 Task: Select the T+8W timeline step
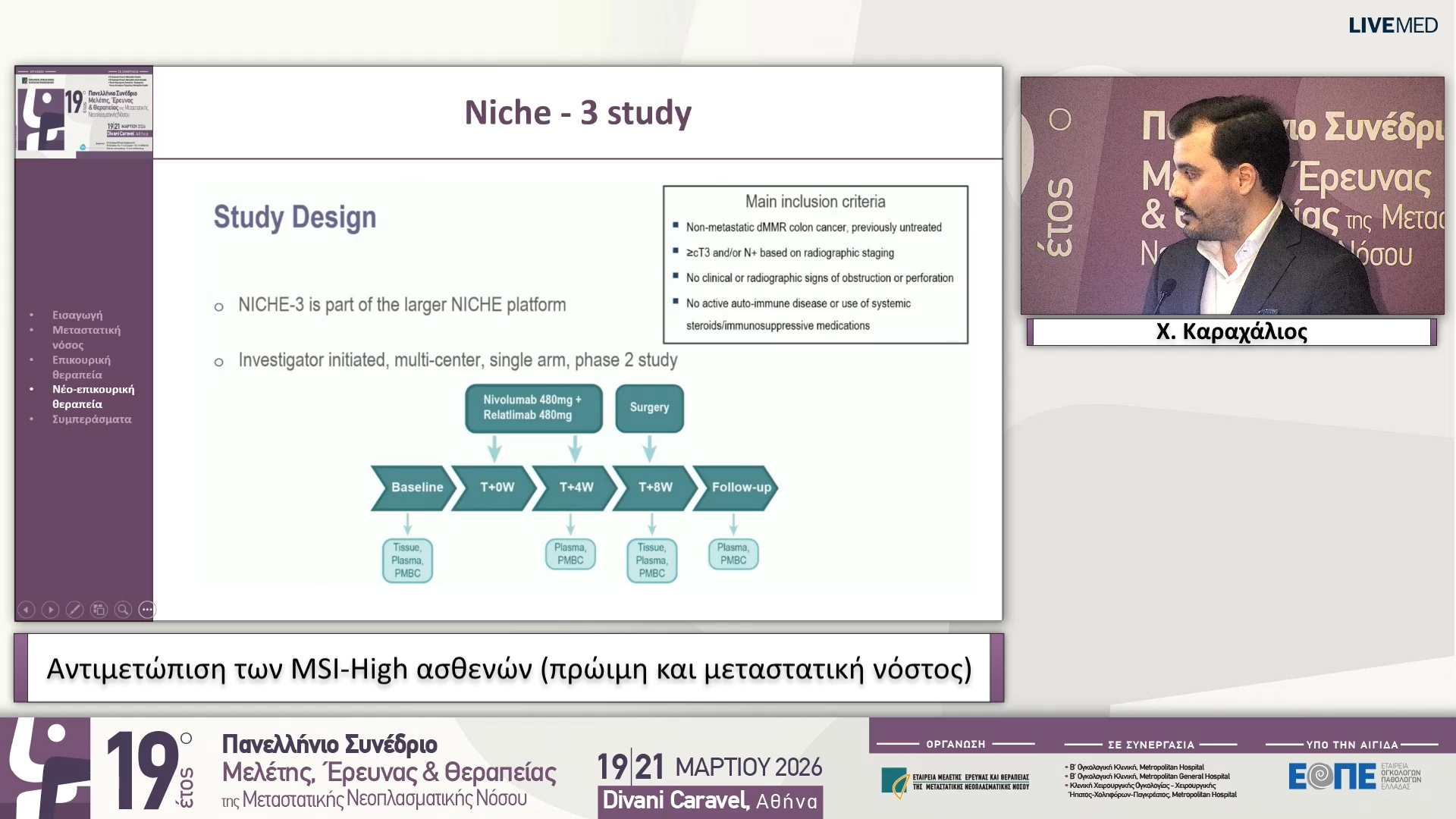click(x=655, y=488)
